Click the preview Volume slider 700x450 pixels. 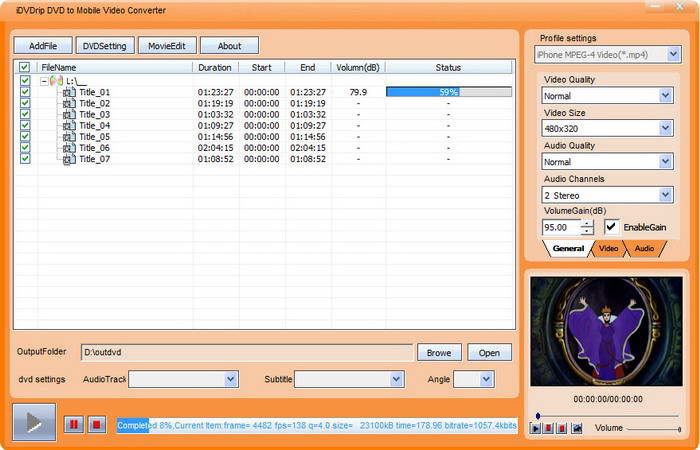(653, 429)
